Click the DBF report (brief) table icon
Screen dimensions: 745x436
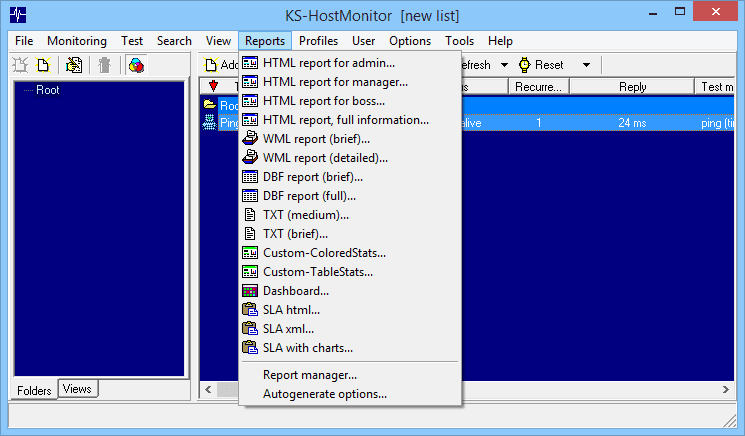point(250,177)
